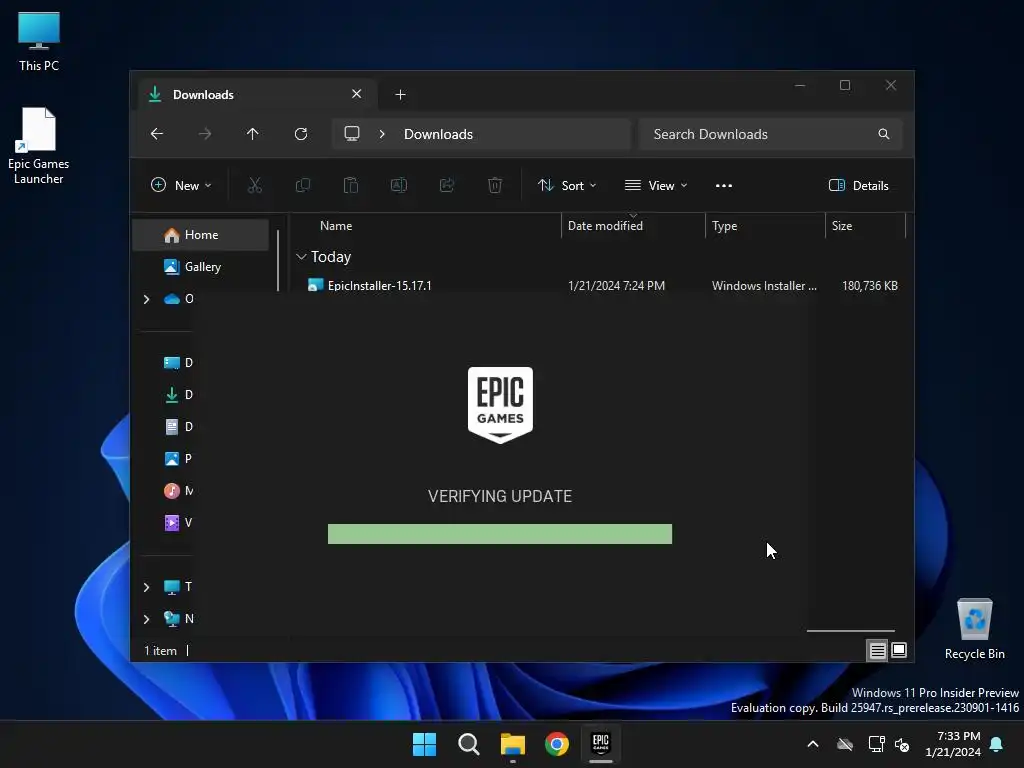Image resolution: width=1024 pixels, height=768 pixels.
Task: Select the EpicInstaller-15.17.1 file
Action: (x=379, y=285)
